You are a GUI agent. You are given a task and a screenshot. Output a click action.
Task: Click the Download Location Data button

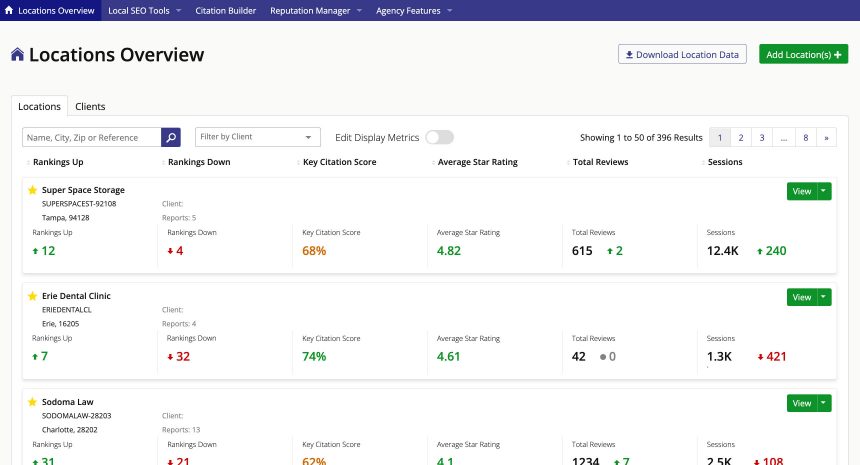click(682, 55)
